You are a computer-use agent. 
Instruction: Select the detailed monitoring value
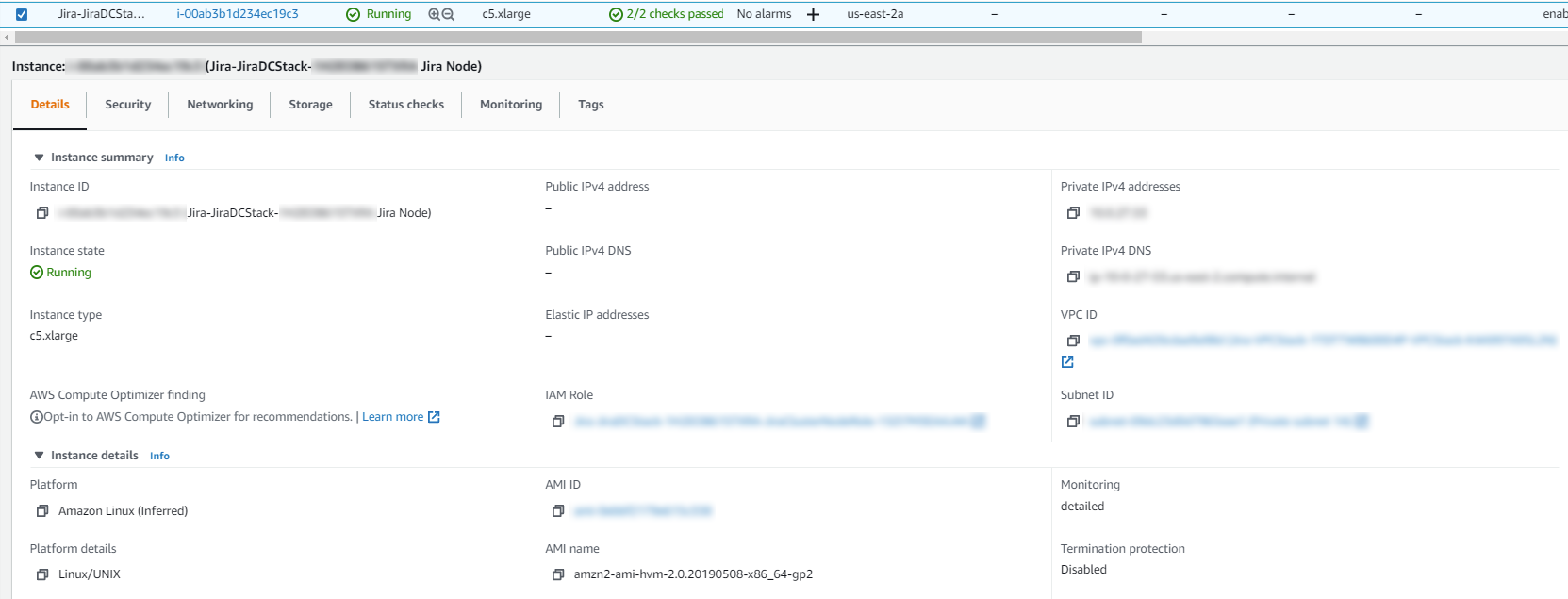[1082, 507]
